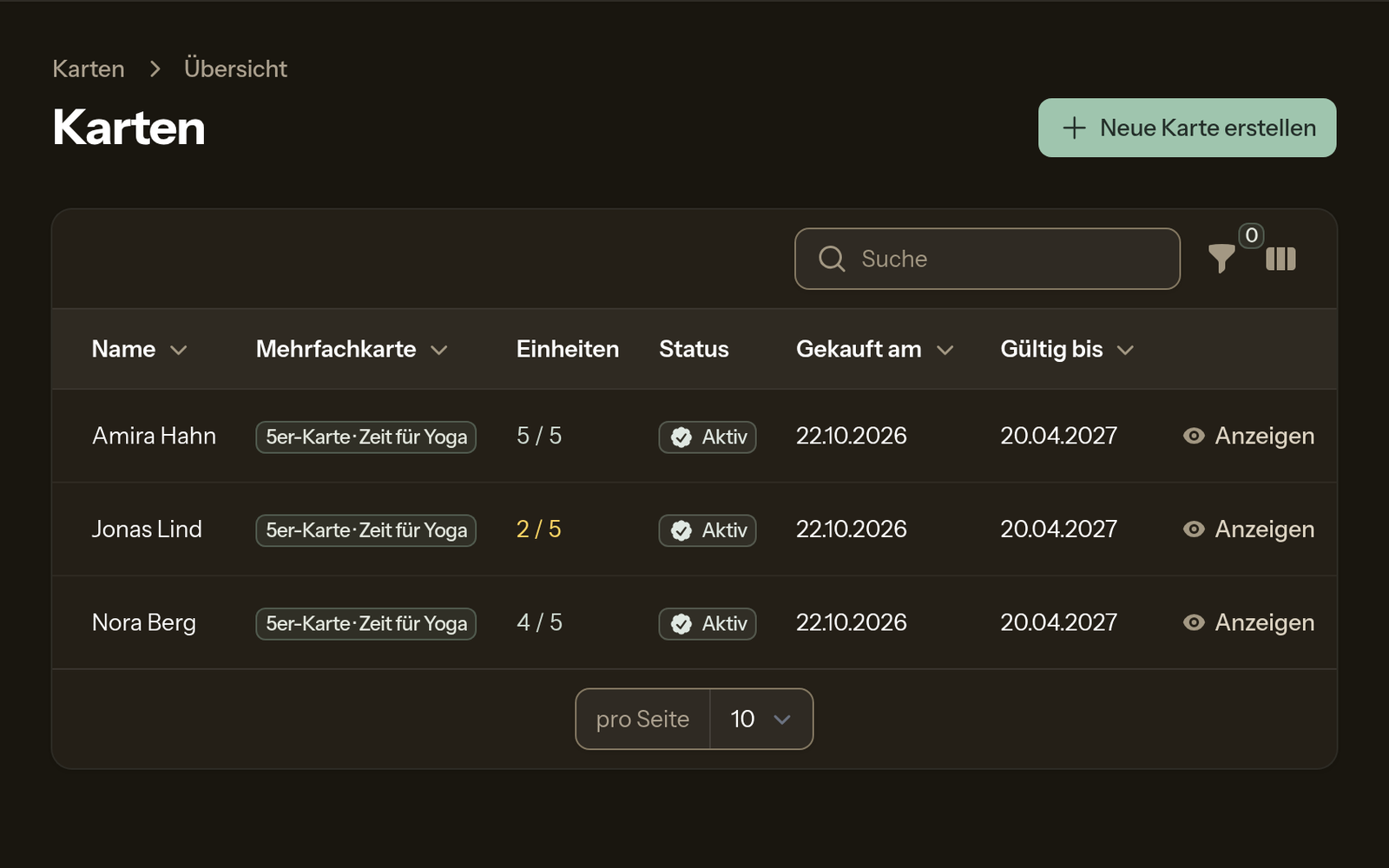Click the filter count badge 0

[1251, 235]
